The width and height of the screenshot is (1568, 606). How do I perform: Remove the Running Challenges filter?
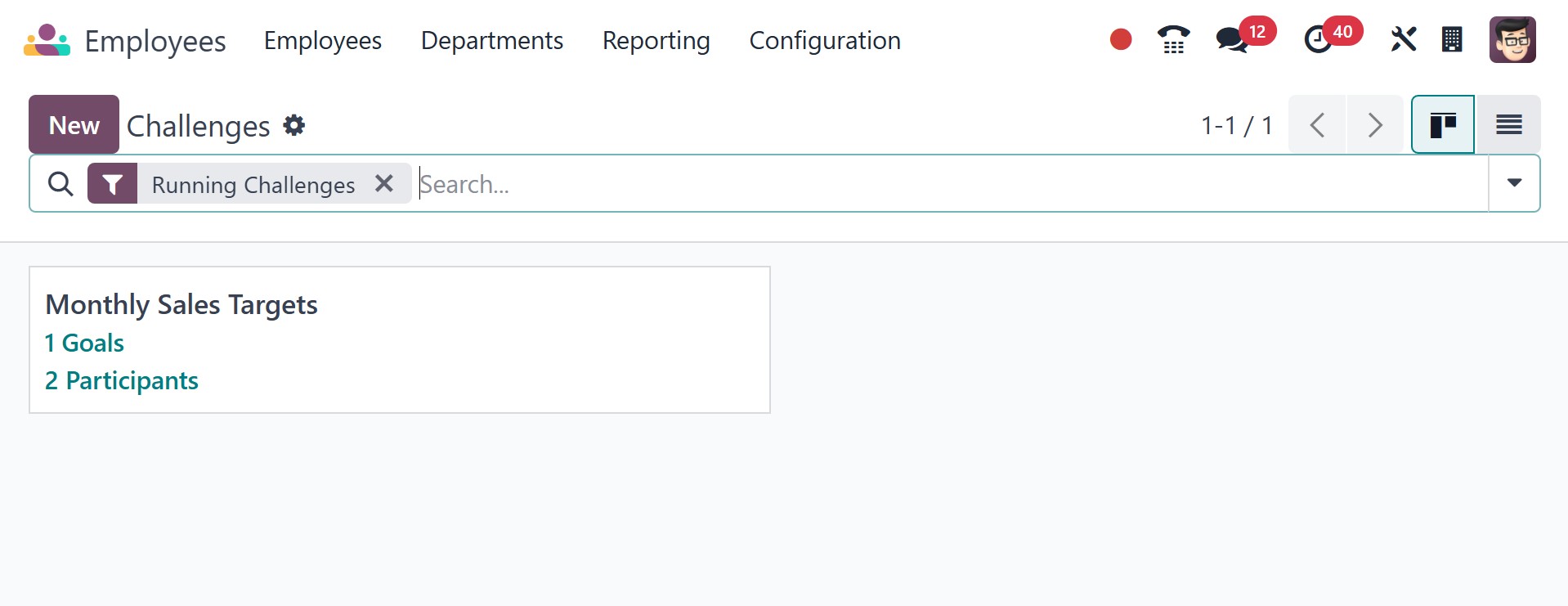[384, 183]
